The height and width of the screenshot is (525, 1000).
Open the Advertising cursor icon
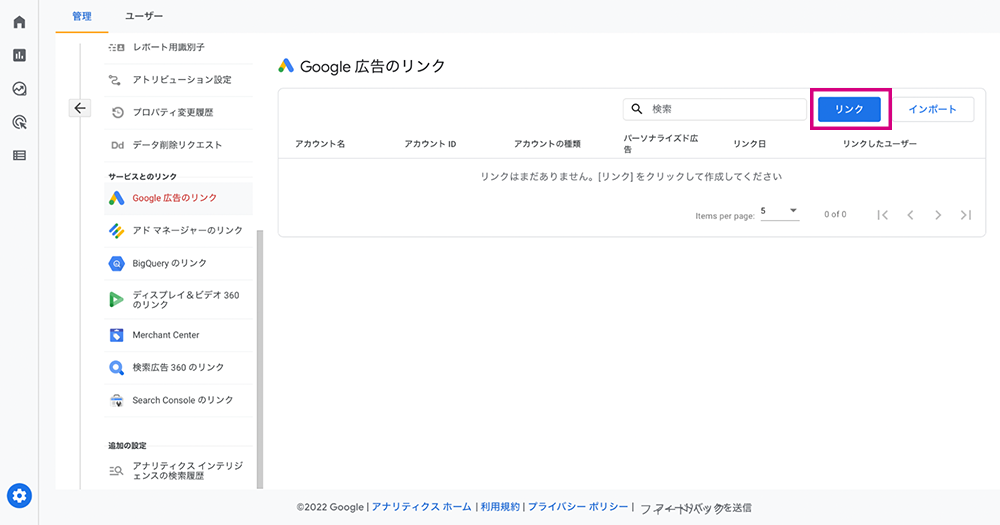point(19,122)
